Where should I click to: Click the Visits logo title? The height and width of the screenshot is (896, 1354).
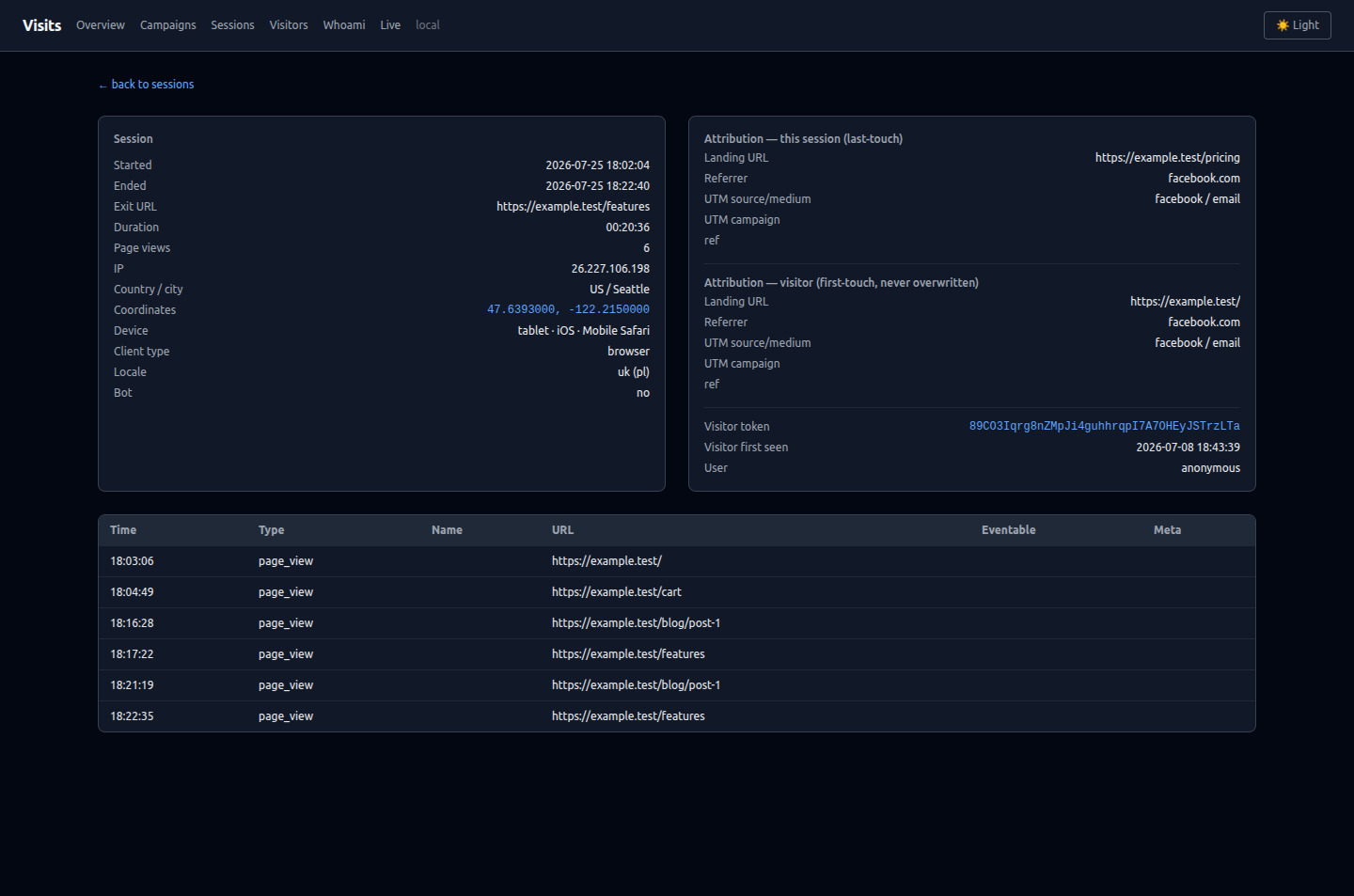(x=42, y=25)
